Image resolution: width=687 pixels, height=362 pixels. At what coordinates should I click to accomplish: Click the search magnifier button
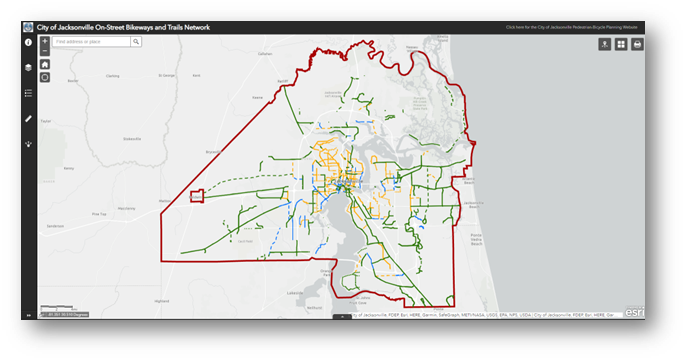[x=136, y=42]
